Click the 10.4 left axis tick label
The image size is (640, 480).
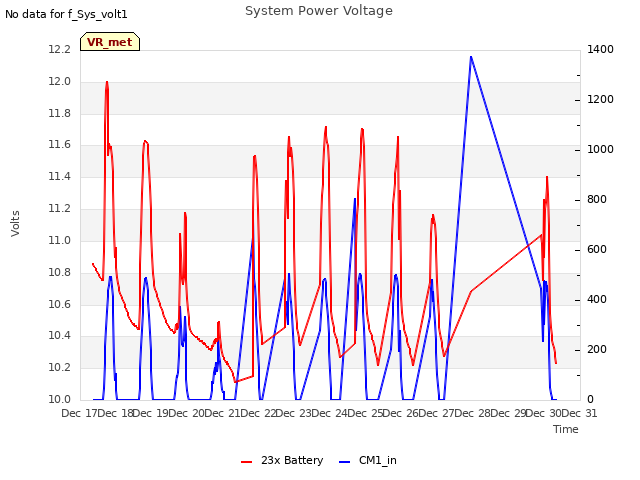[60, 336]
